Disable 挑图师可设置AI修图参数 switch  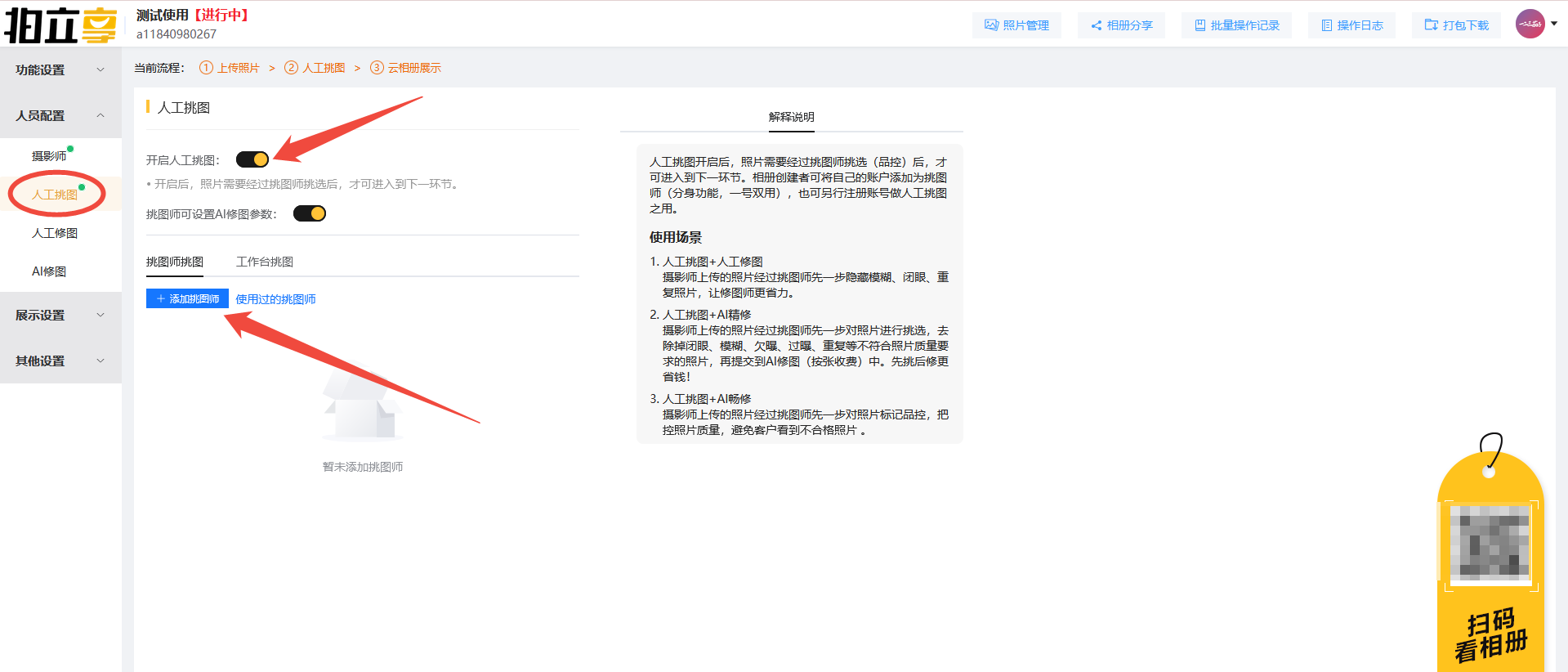tap(310, 213)
